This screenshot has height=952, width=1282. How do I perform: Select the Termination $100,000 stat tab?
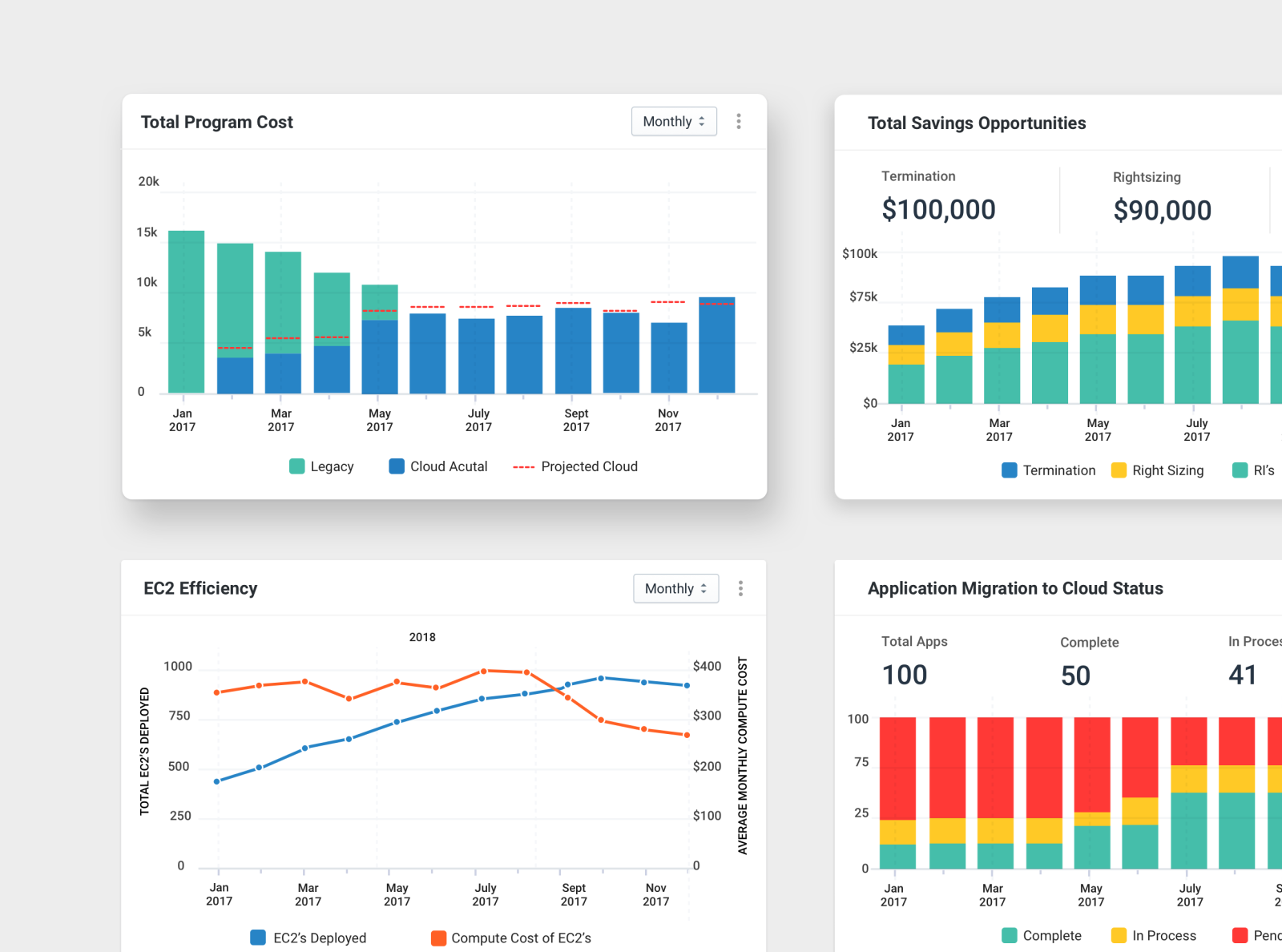pos(938,196)
